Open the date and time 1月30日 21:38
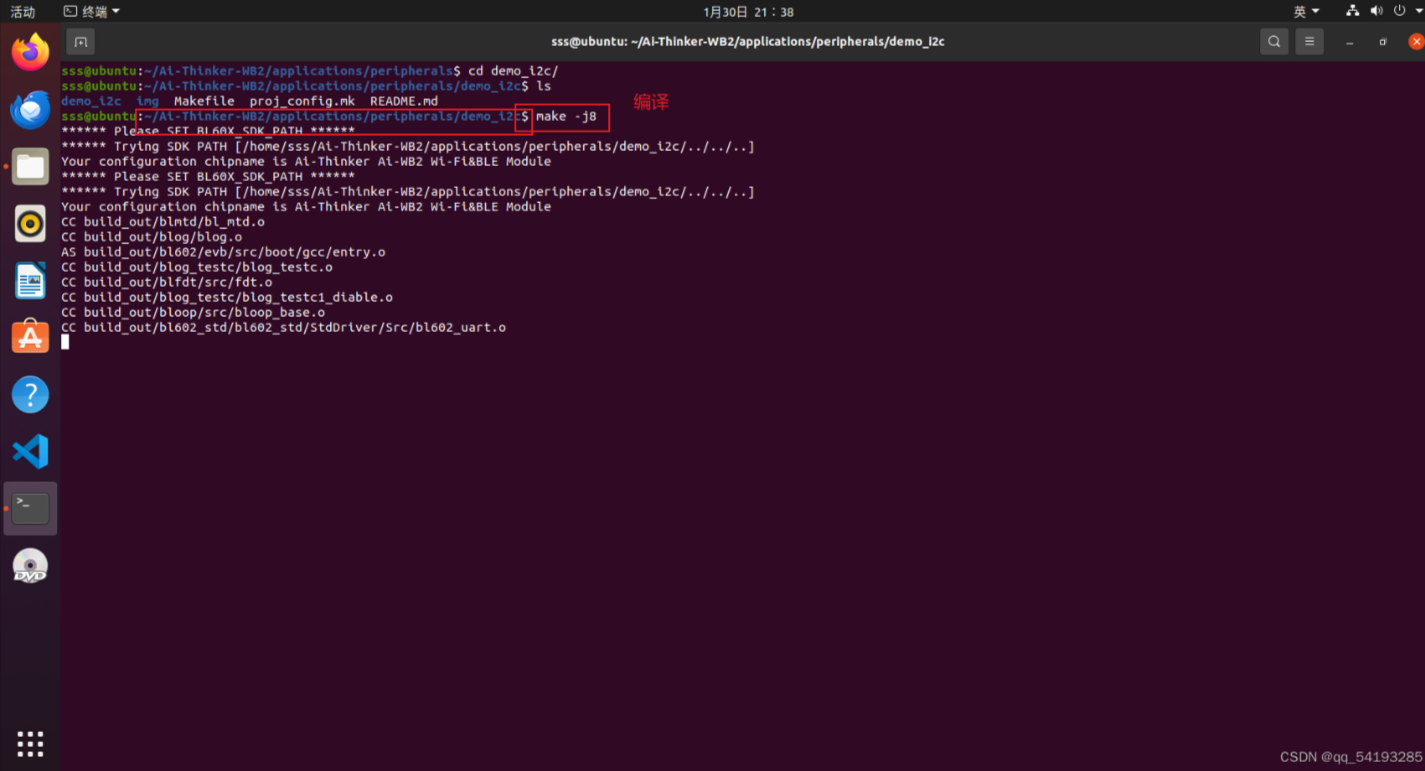Image resolution: width=1425 pixels, height=771 pixels. click(748, 12)
